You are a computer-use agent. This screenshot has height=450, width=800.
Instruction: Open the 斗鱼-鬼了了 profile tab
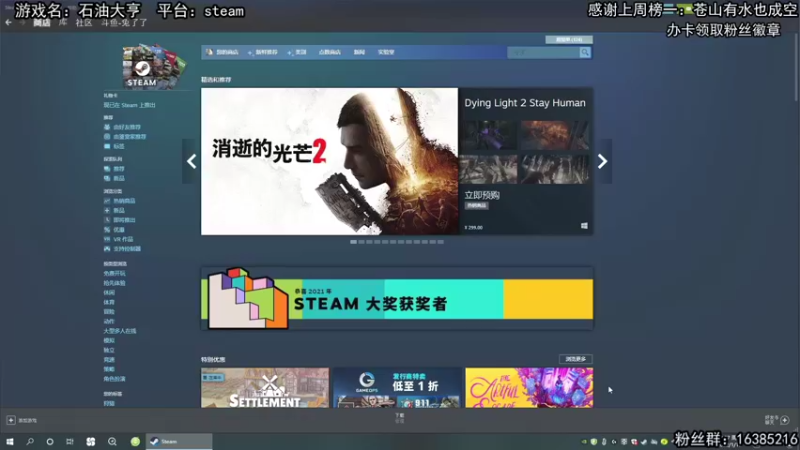[x=124, y=22]
